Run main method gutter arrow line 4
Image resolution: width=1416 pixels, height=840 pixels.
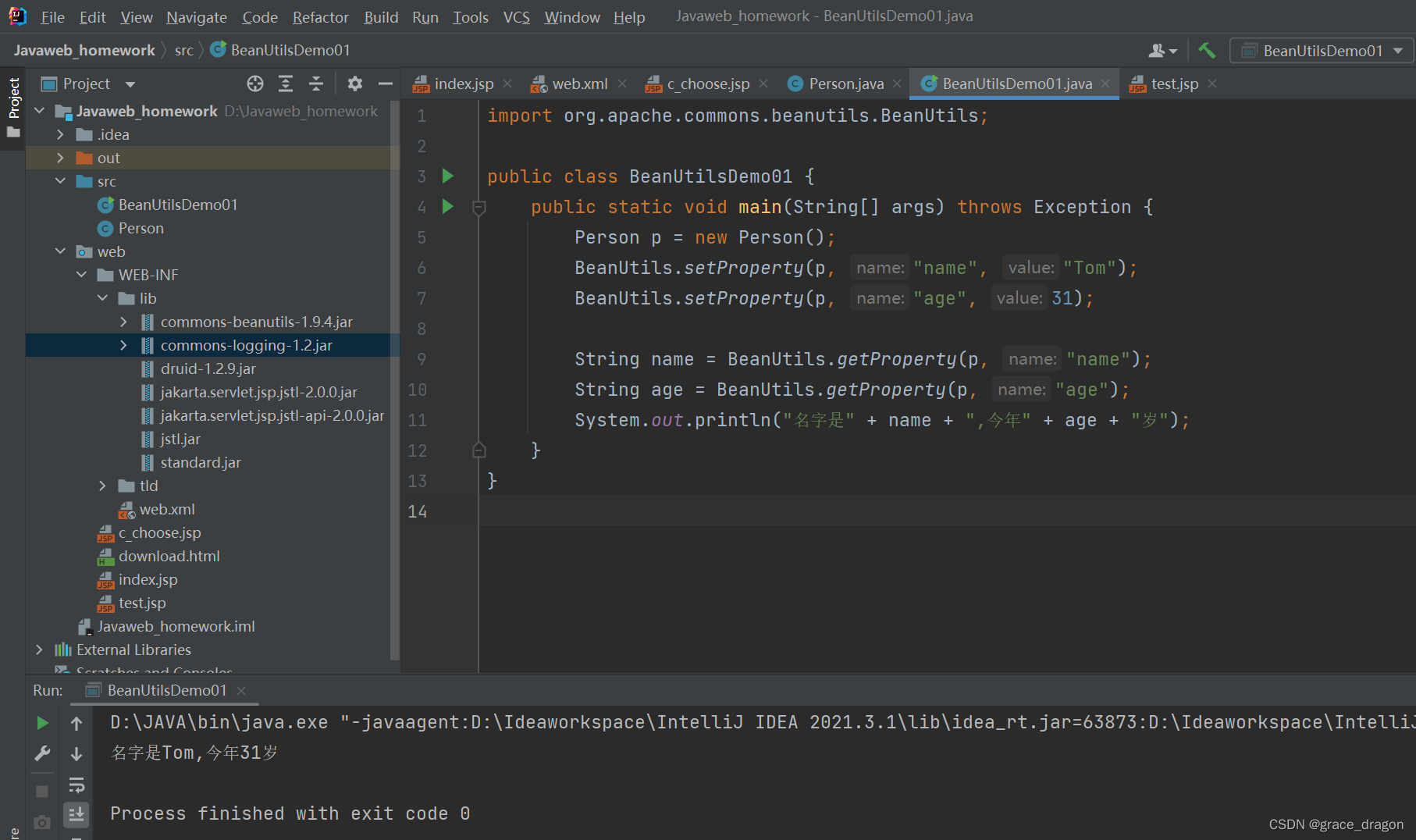(448, 206)
